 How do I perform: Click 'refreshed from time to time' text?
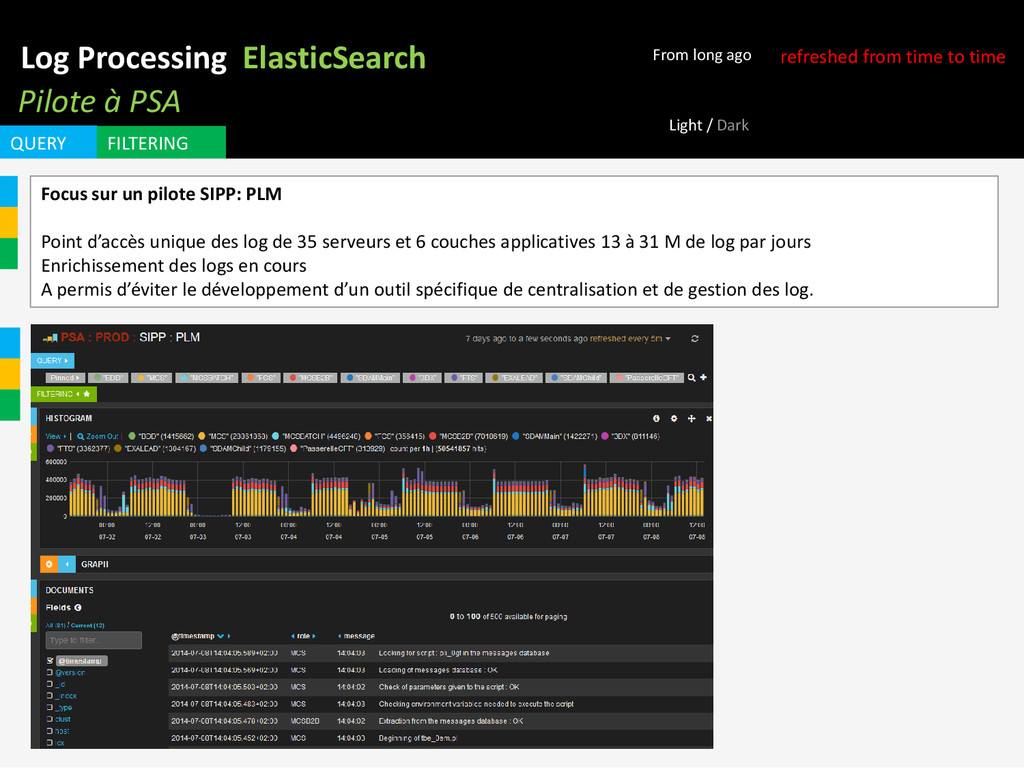coord(893,57)
